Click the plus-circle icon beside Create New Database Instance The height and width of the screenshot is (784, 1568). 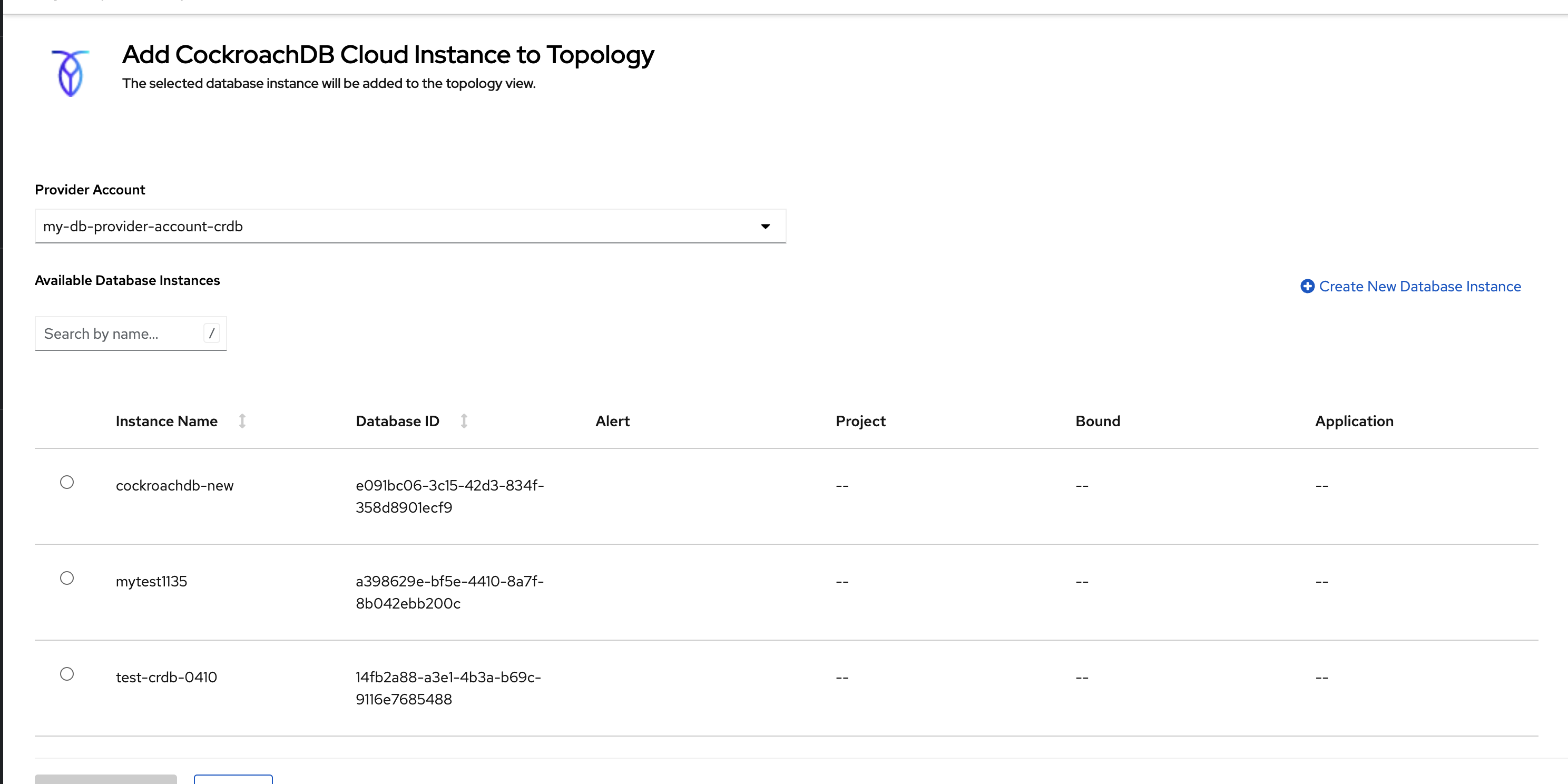[1307, 286]
